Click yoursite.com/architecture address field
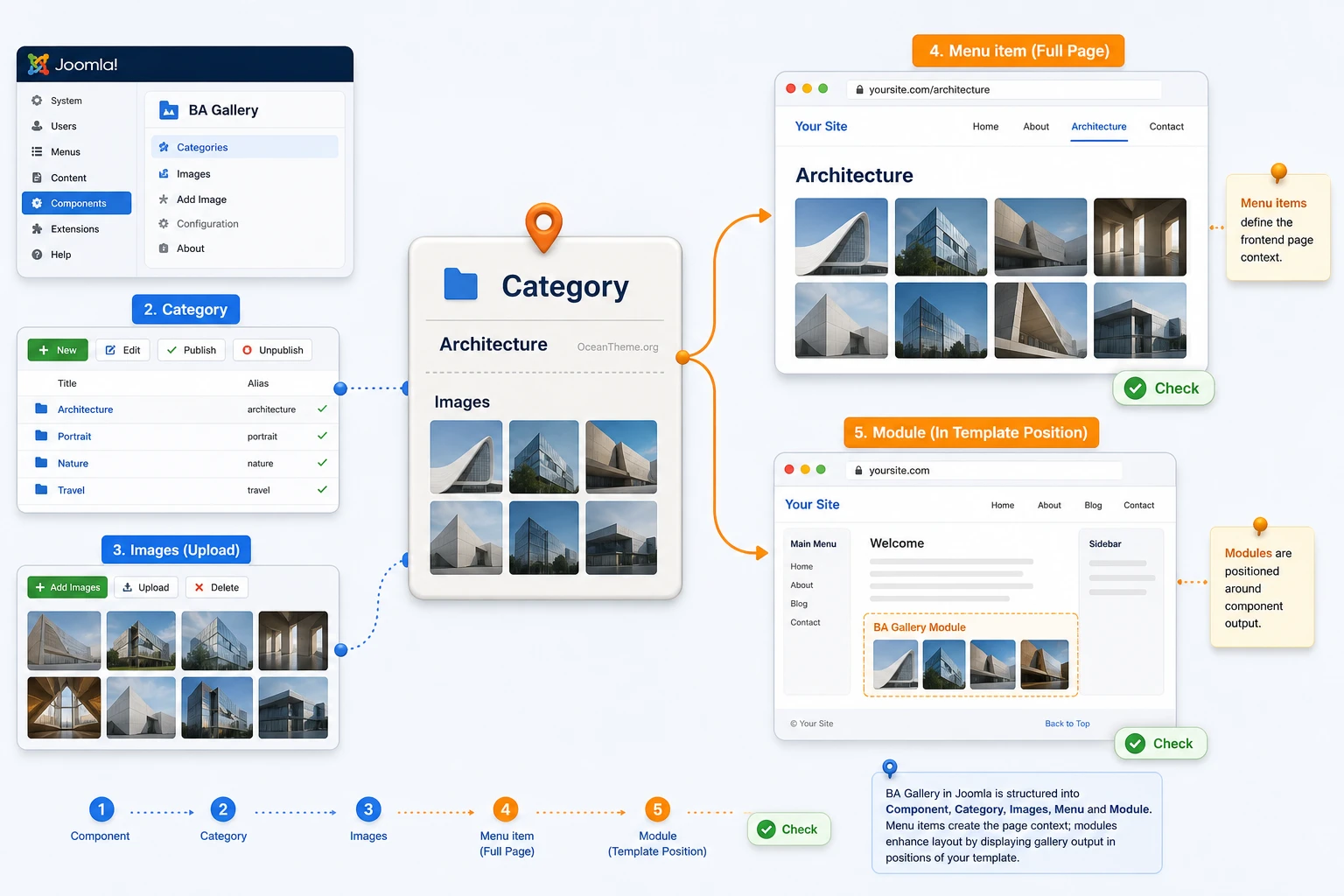1344x896 pixels. 1004,89
